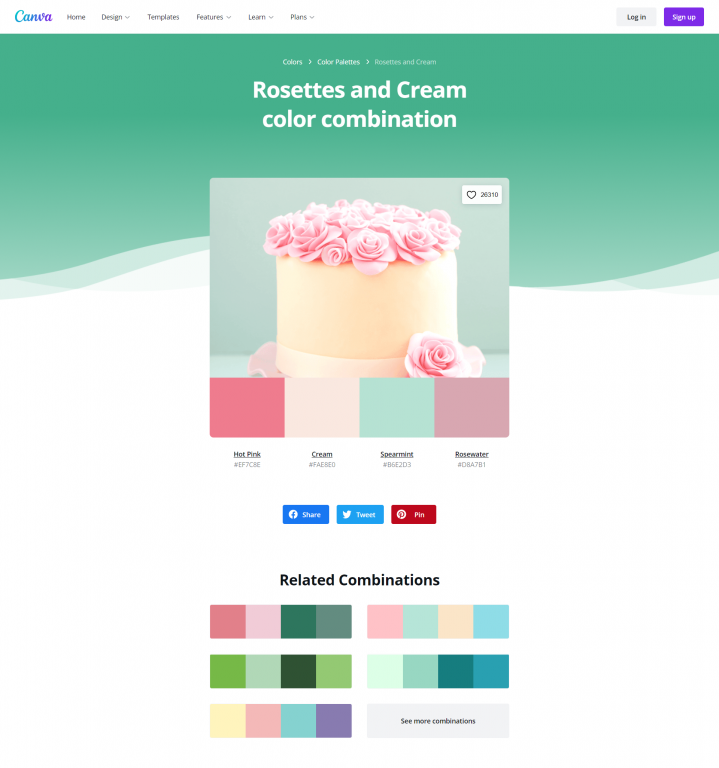
Task: Go to Home in navigation
Action: pyautogui.click(x=76, y=17)
